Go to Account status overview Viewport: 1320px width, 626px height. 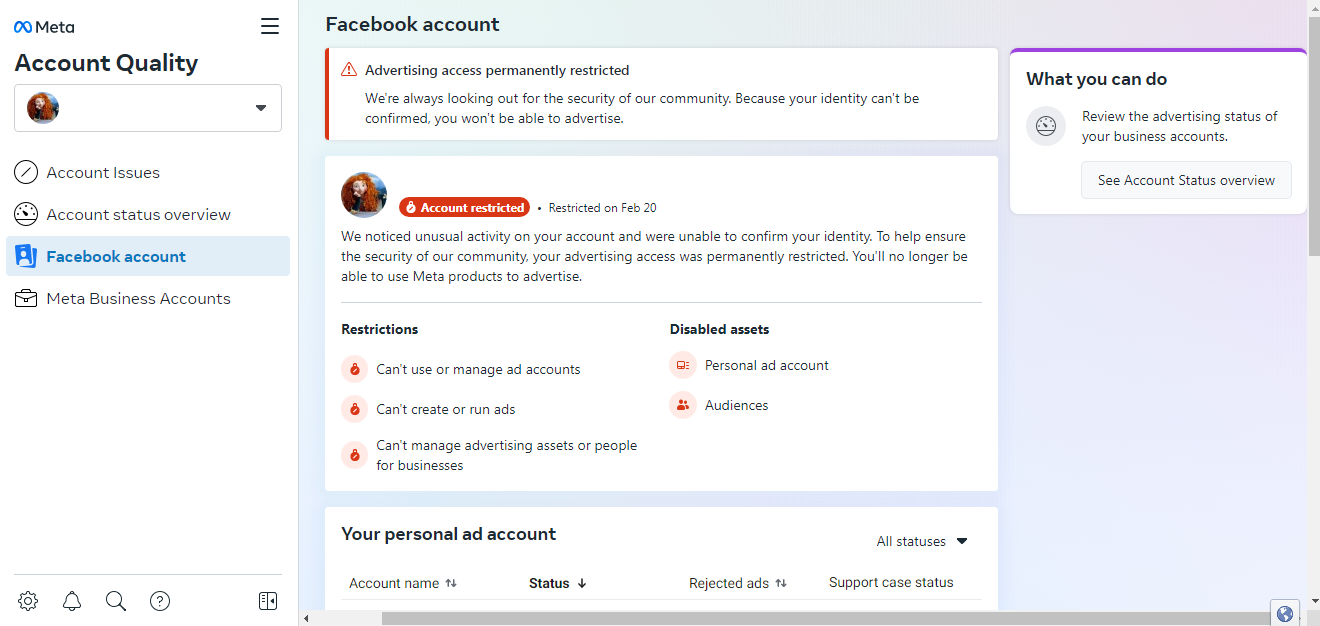pos(148,215)
